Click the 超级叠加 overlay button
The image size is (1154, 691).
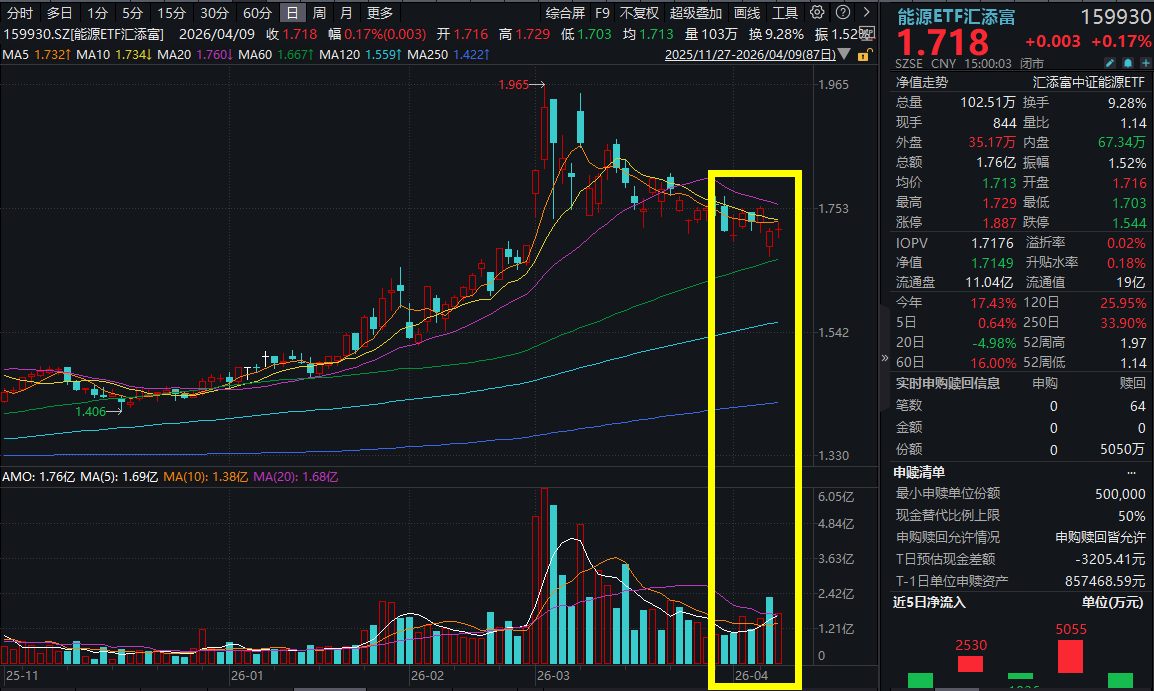point(696,13)
